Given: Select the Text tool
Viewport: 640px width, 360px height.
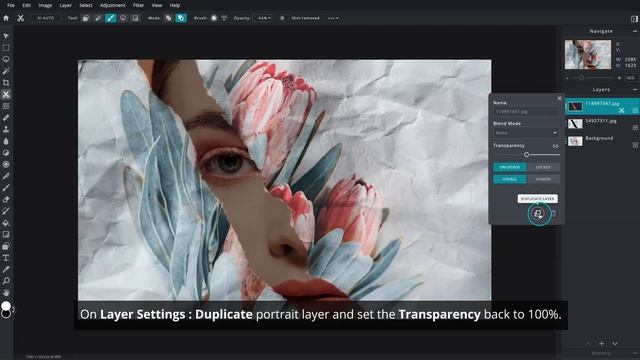Looking at the screenshot, I should (6, 258).
